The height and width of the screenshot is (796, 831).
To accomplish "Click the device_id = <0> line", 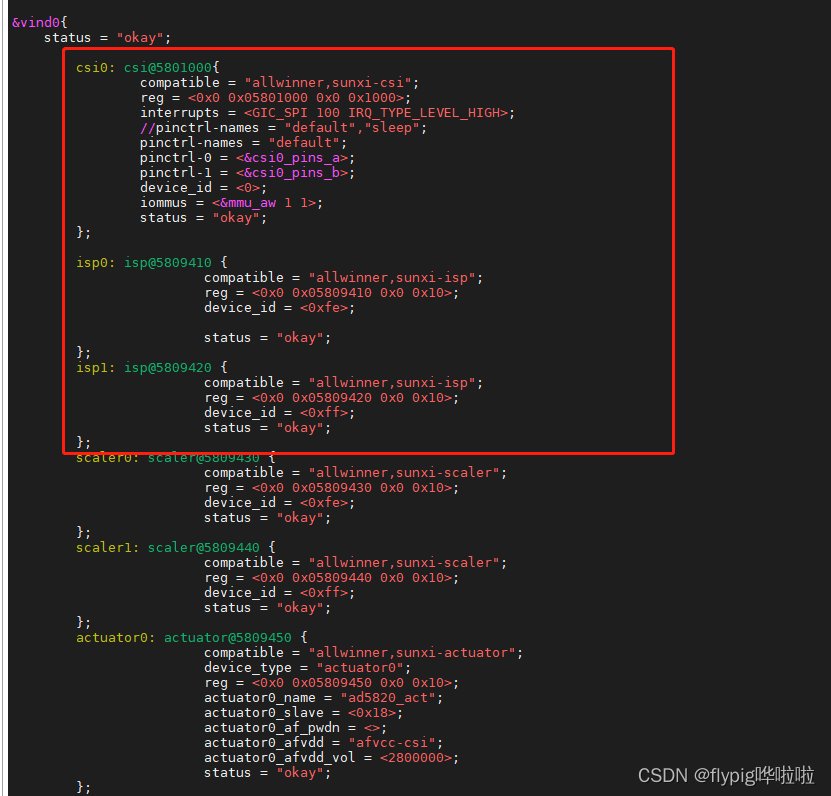I will click(204, 188).
